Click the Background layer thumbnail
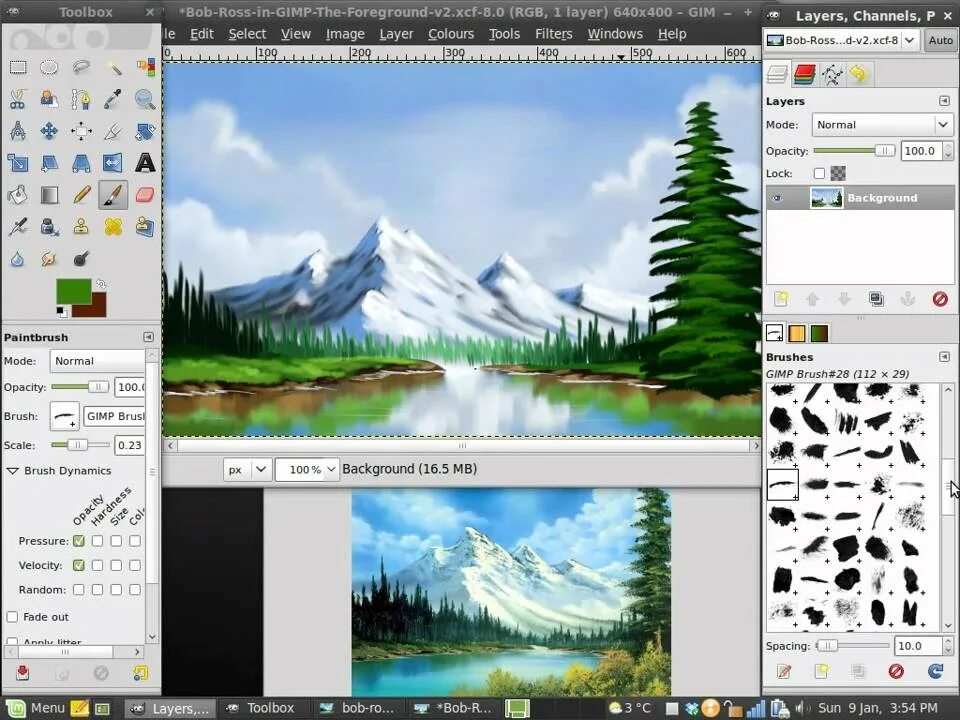Image resolution: width=960 pixels, height=720 pixels. point(826,198)
